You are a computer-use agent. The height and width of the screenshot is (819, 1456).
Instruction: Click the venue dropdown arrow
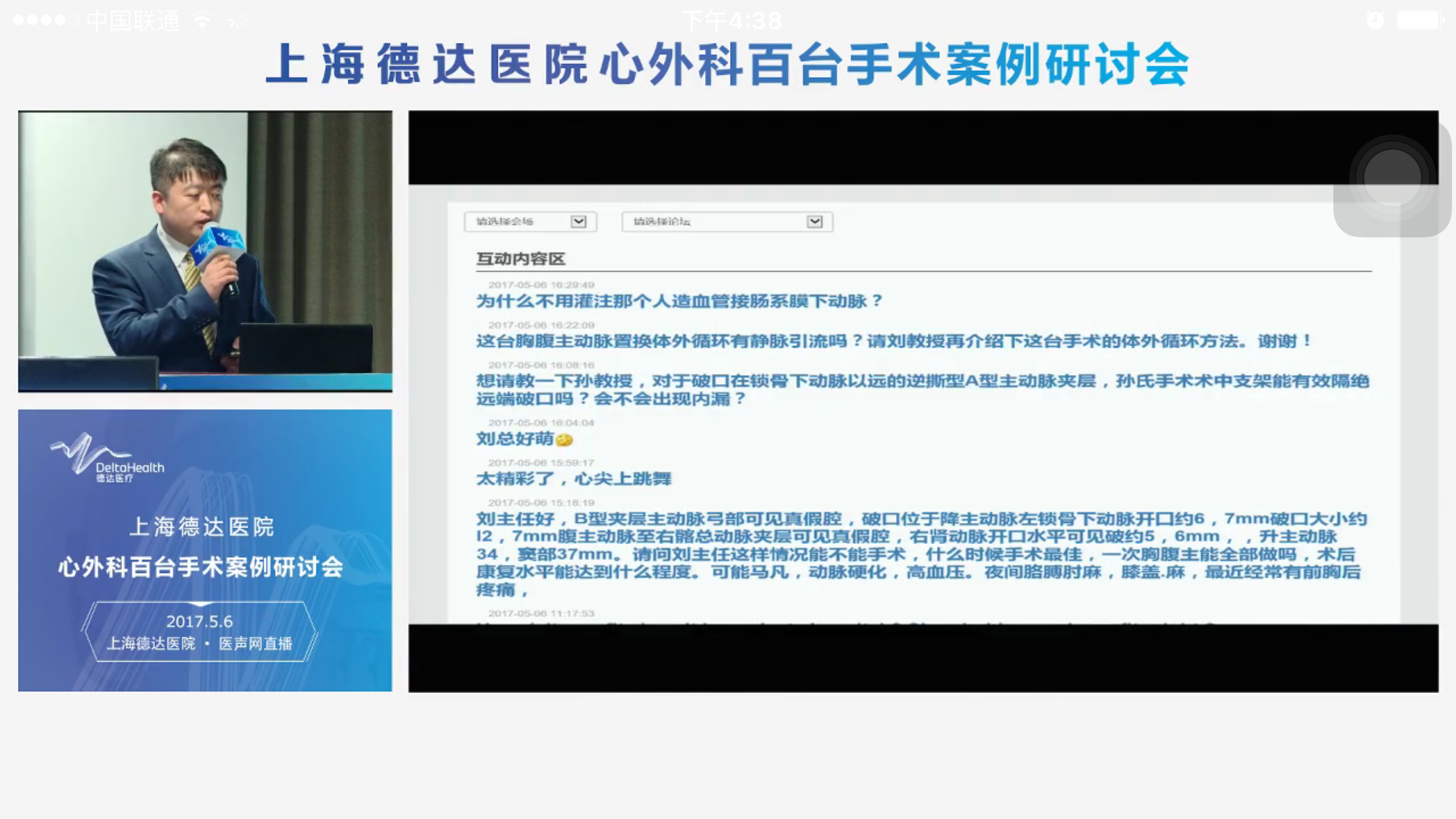tap(578, 222)
